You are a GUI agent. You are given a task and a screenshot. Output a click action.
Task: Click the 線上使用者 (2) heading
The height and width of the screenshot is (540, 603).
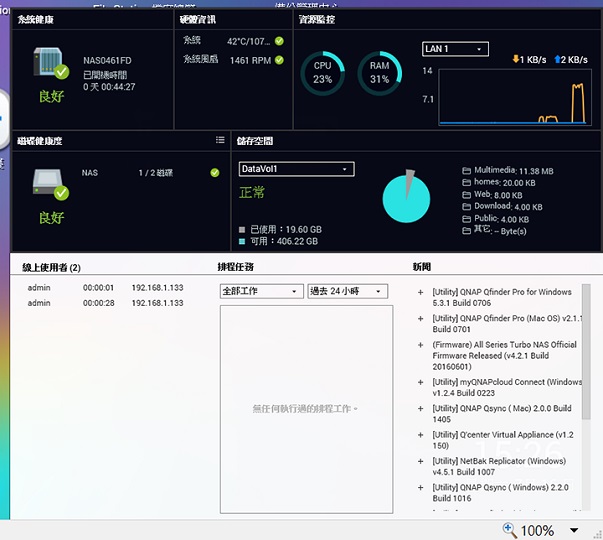point(52,267)
